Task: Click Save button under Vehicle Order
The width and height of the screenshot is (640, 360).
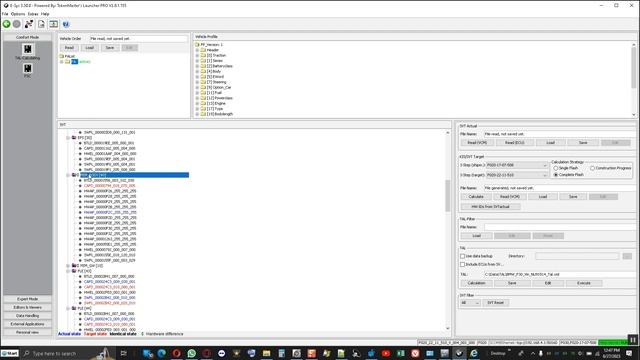Action: click(x=110, y=48)
